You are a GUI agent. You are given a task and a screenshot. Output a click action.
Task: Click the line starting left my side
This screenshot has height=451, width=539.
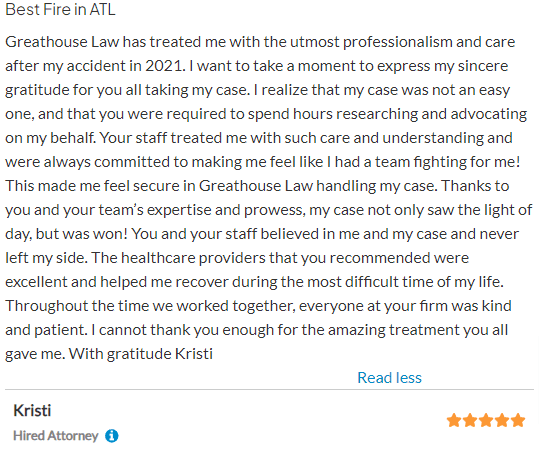click(237, 258)
